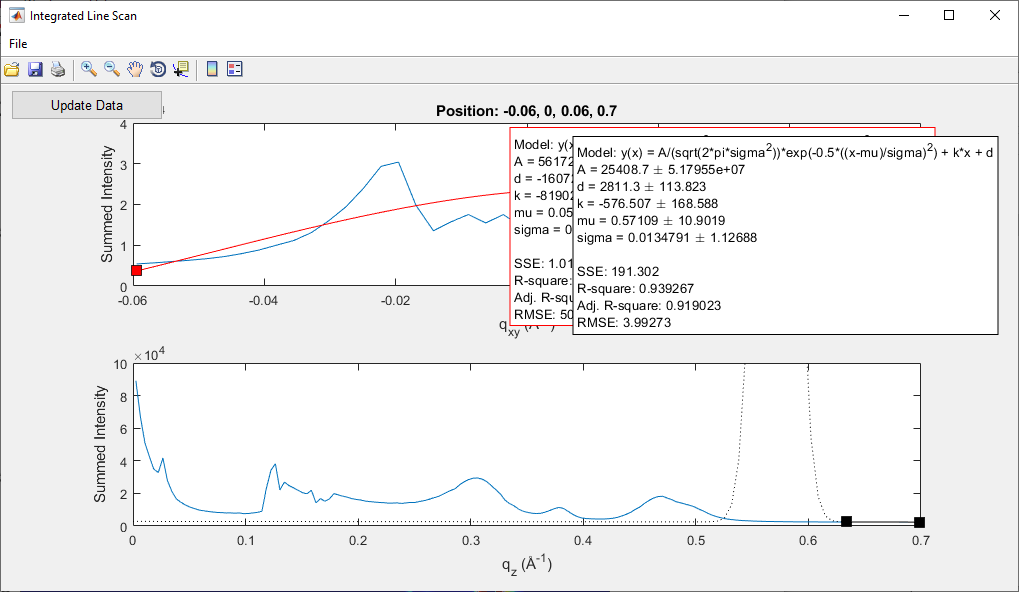Click the 'RMSE: 3.99273' value
The image size is (1019, 592).
624,322
